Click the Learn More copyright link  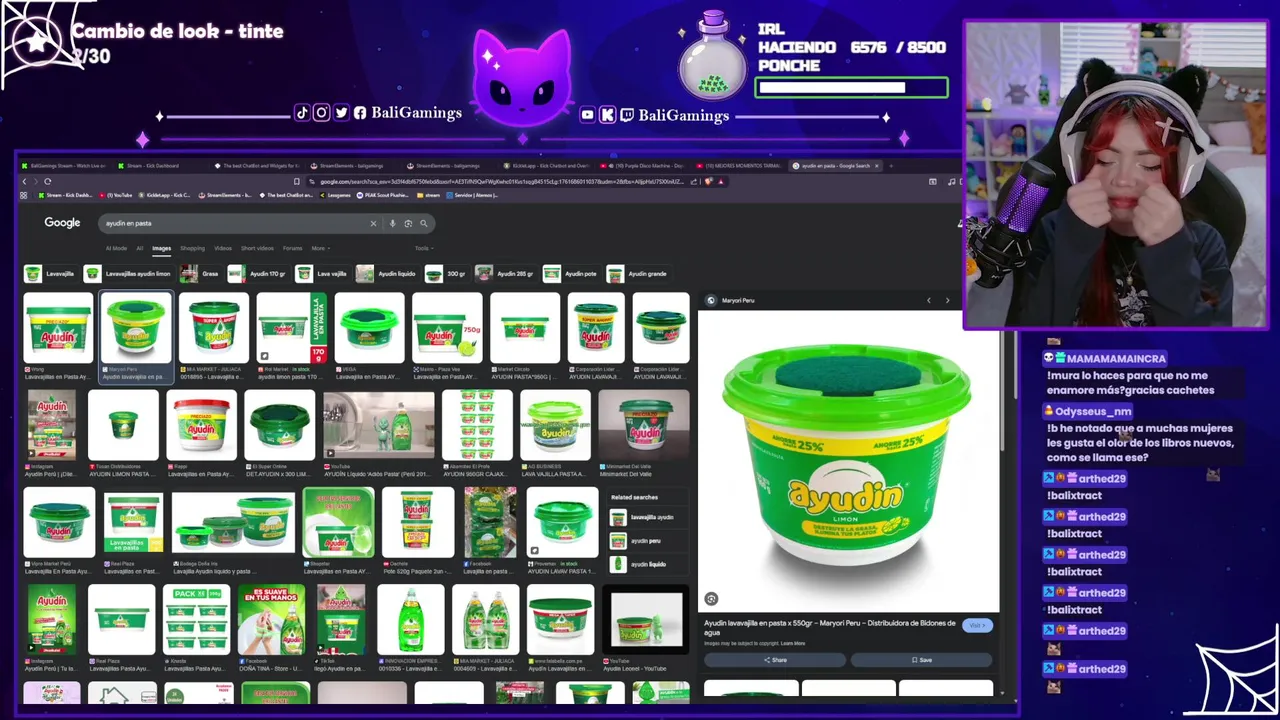tap(793, 643)
